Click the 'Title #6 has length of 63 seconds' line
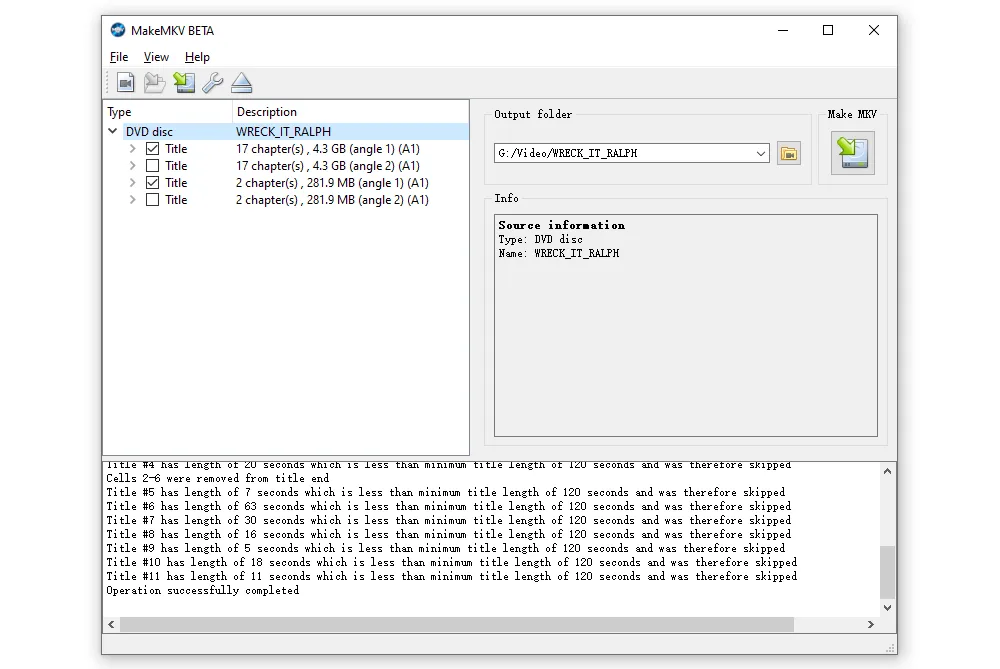The image size is (1000, 669). coord(448,506)
